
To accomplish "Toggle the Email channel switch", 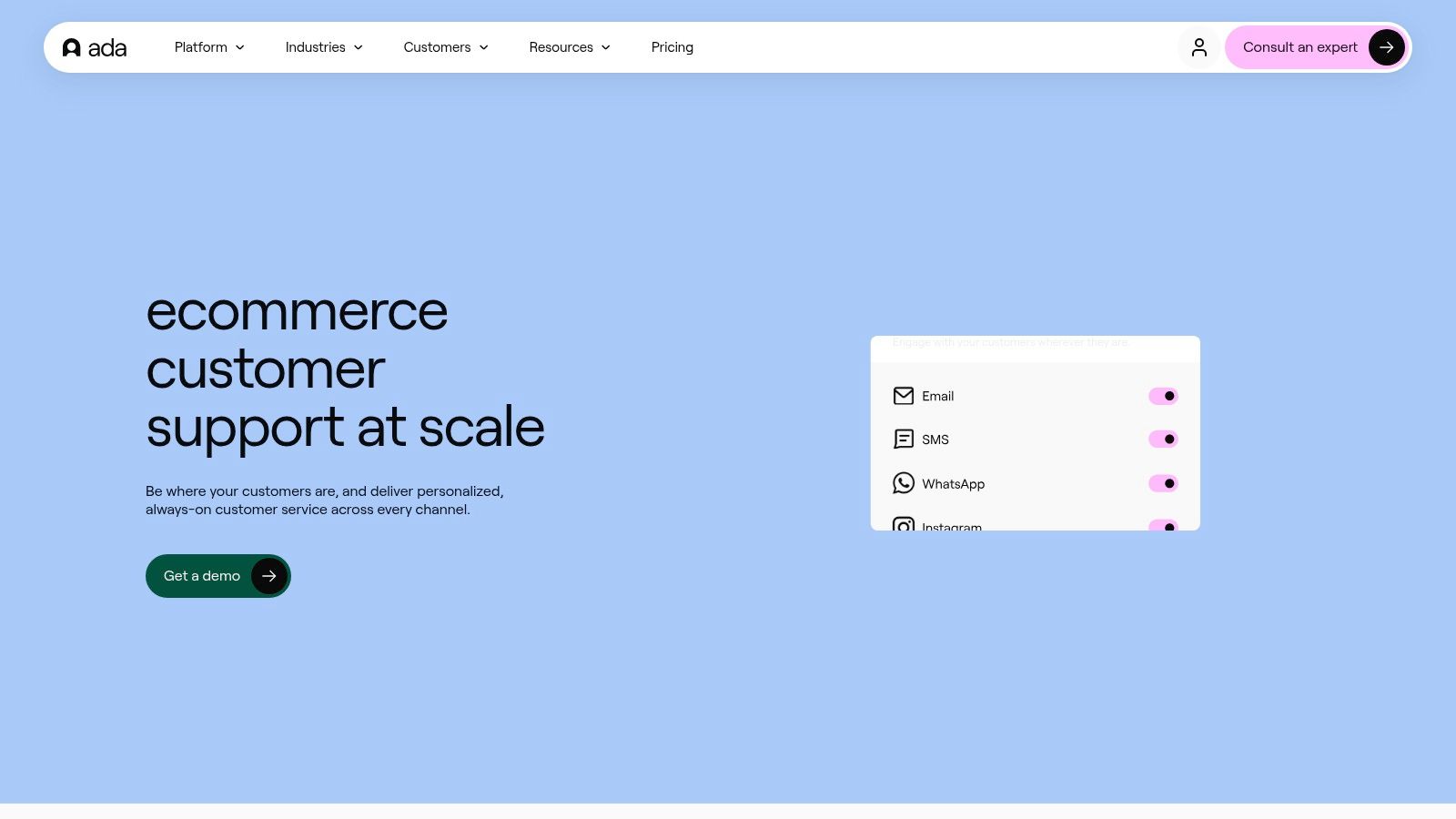I will [x=1162, y=396].
